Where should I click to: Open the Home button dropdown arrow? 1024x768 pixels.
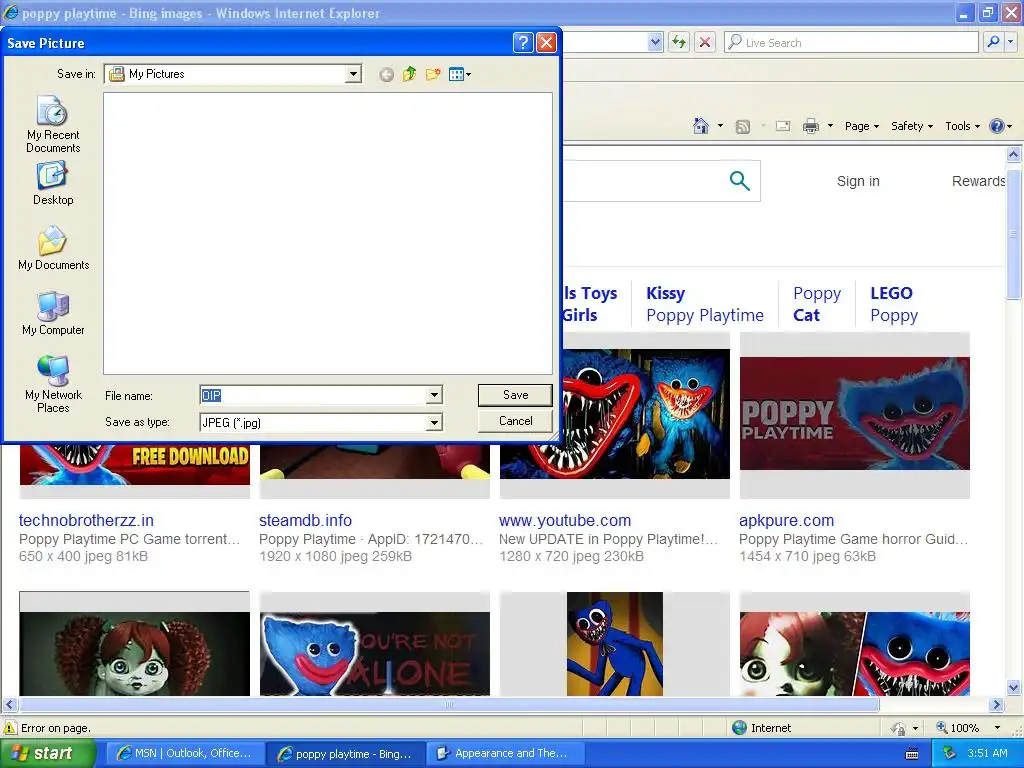point(720,126)
